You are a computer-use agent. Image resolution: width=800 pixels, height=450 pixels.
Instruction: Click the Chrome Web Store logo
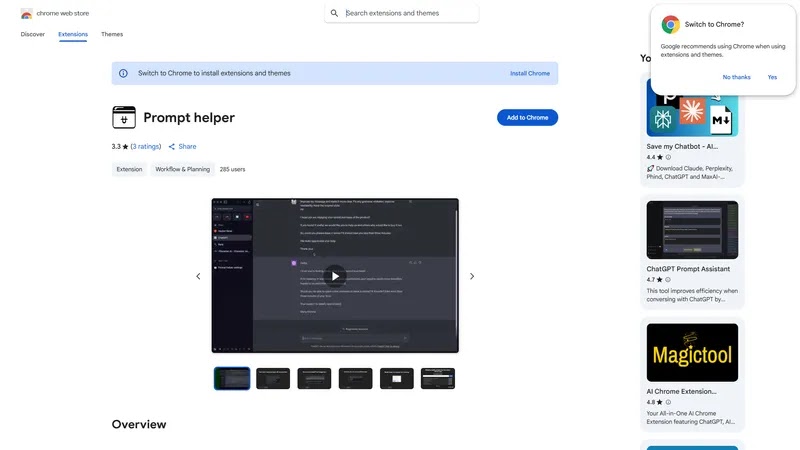click(x=27, y=14)
